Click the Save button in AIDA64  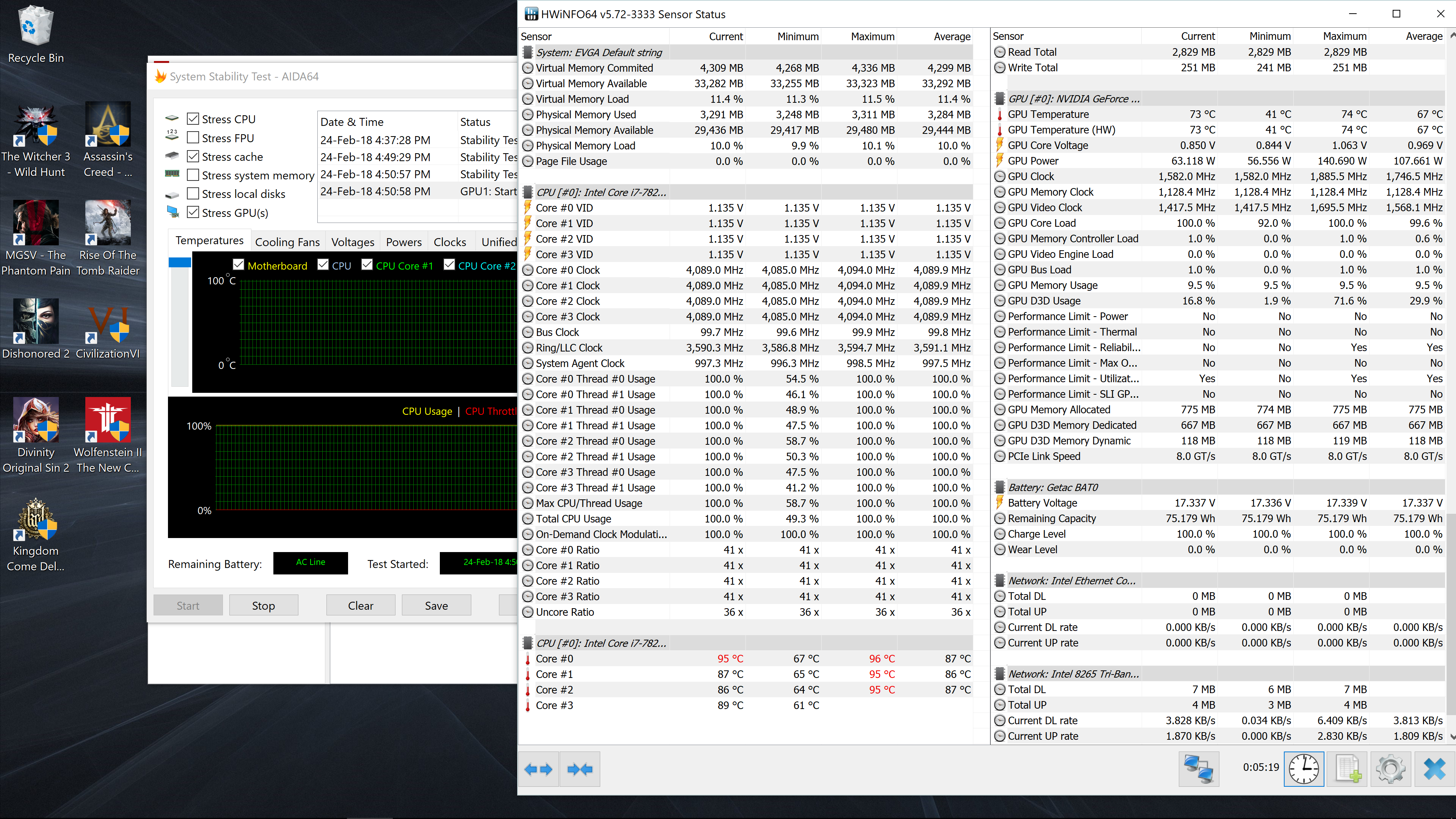(x=436, y=606)
